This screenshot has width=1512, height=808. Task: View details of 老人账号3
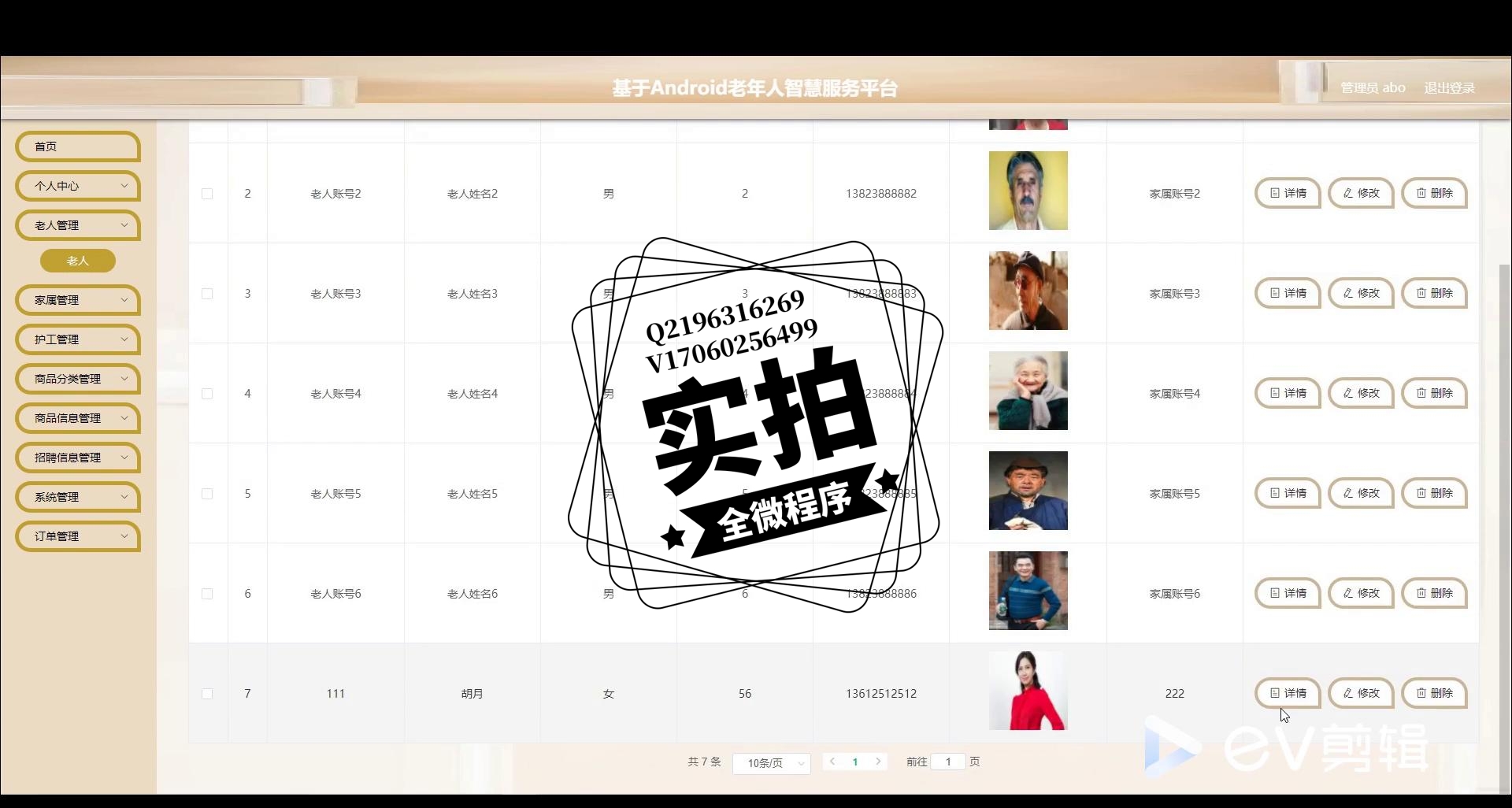[1288, 293]
